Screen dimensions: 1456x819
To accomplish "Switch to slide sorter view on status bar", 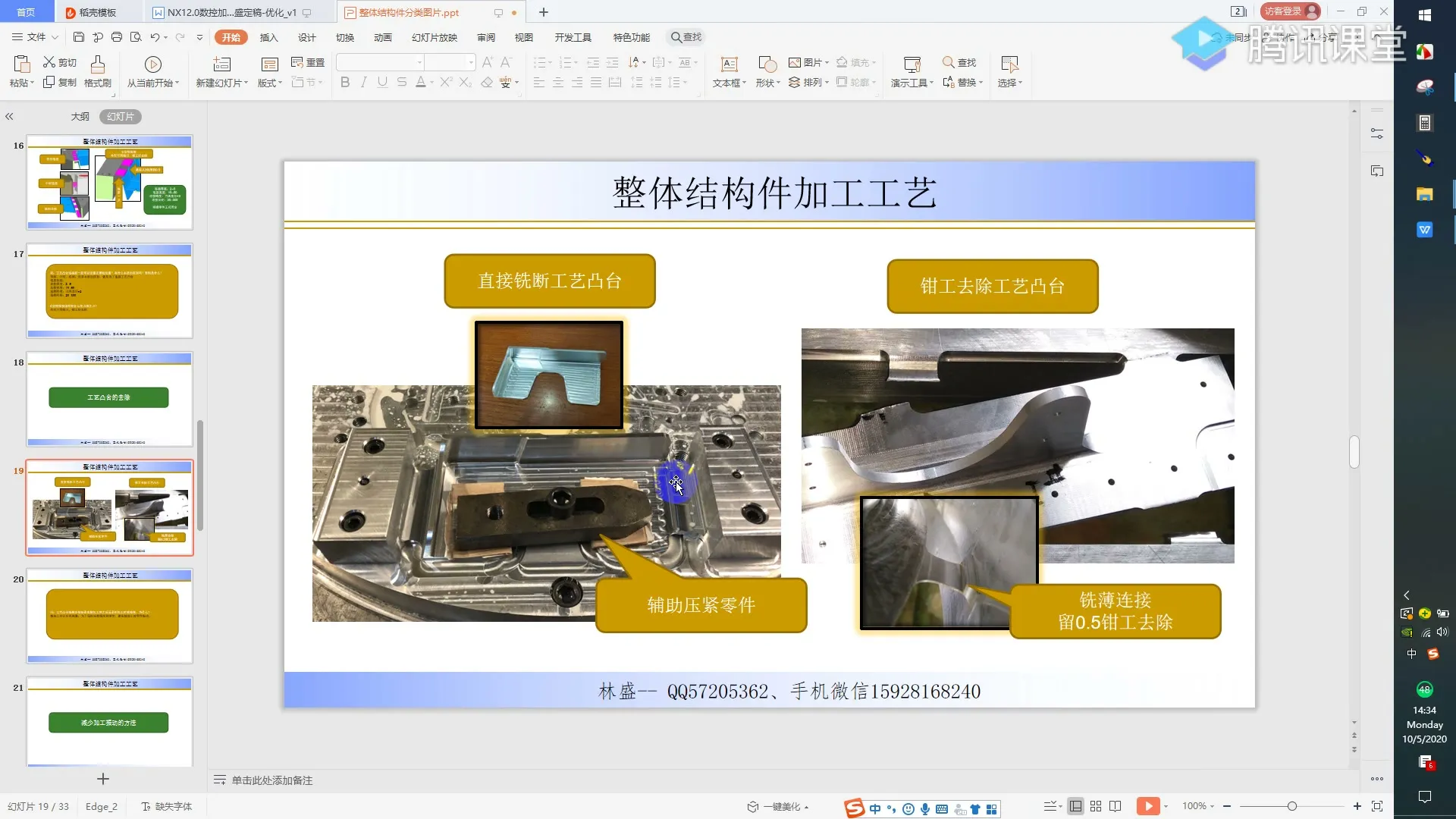I will [x=1096, y=806].
